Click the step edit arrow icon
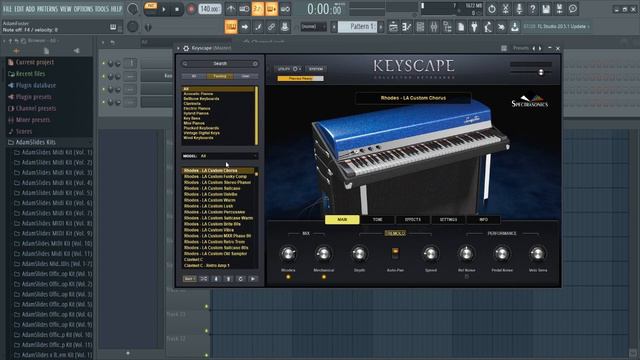 click(x=244, y=27)
